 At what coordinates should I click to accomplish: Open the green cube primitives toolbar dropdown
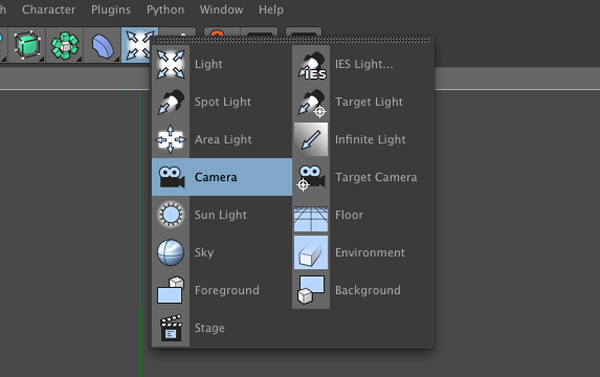tap(27, 46)
